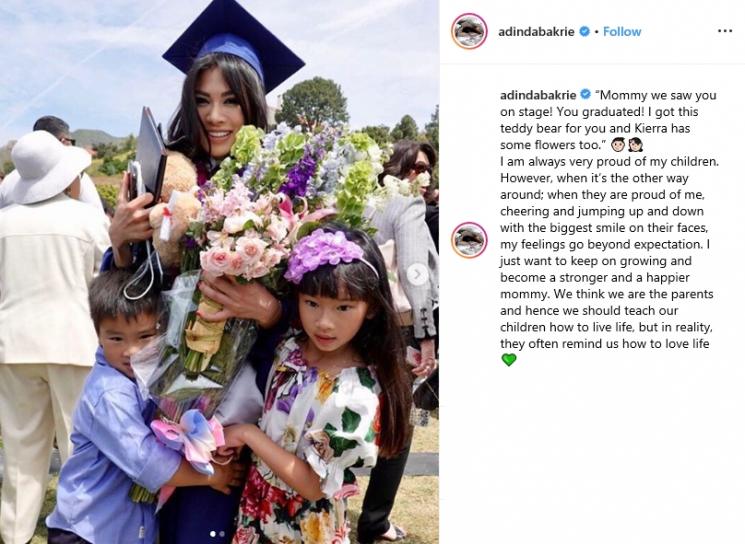Click the caption's last line "how to love life"

pos(604,344)
